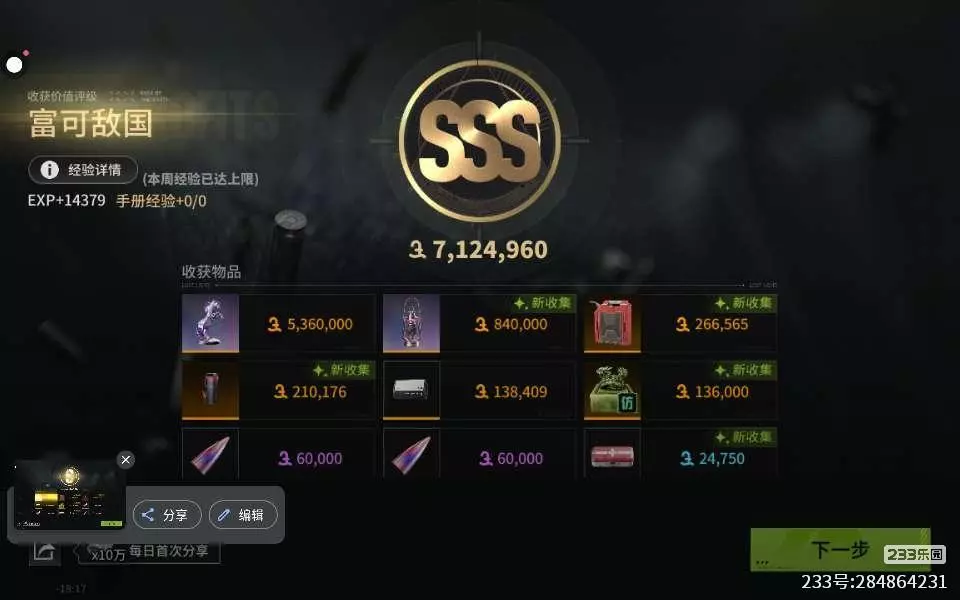Tap the 分享 share button
The height and width of the screenshot is (600, 960).
(x=167, y=515)
